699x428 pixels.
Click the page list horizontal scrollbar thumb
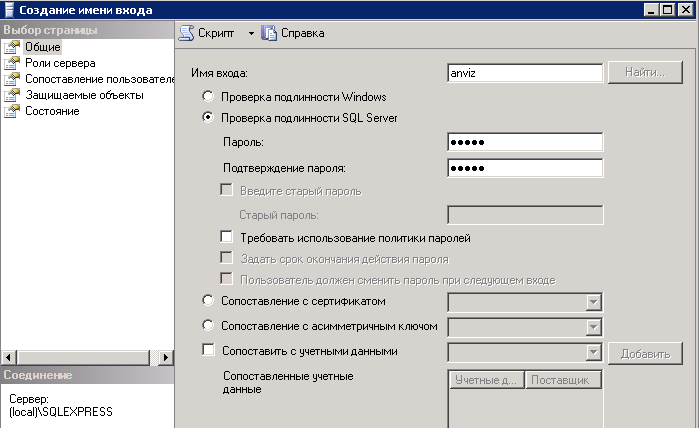tap(83, 357)
